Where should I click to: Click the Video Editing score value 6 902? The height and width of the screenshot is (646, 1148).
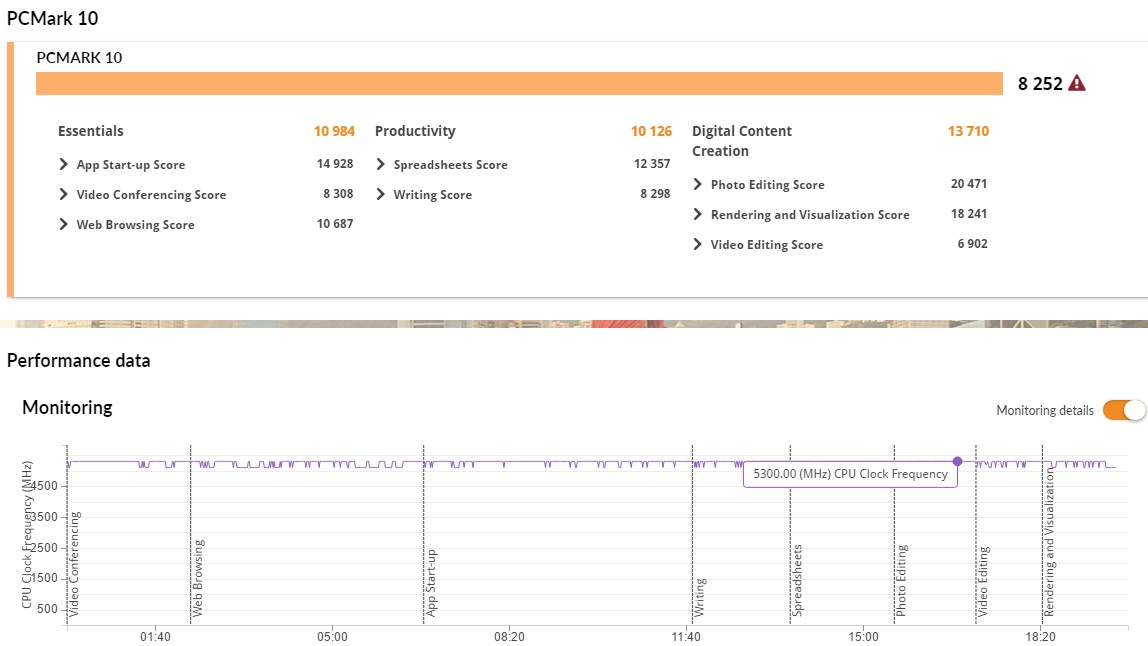[972, 244]
